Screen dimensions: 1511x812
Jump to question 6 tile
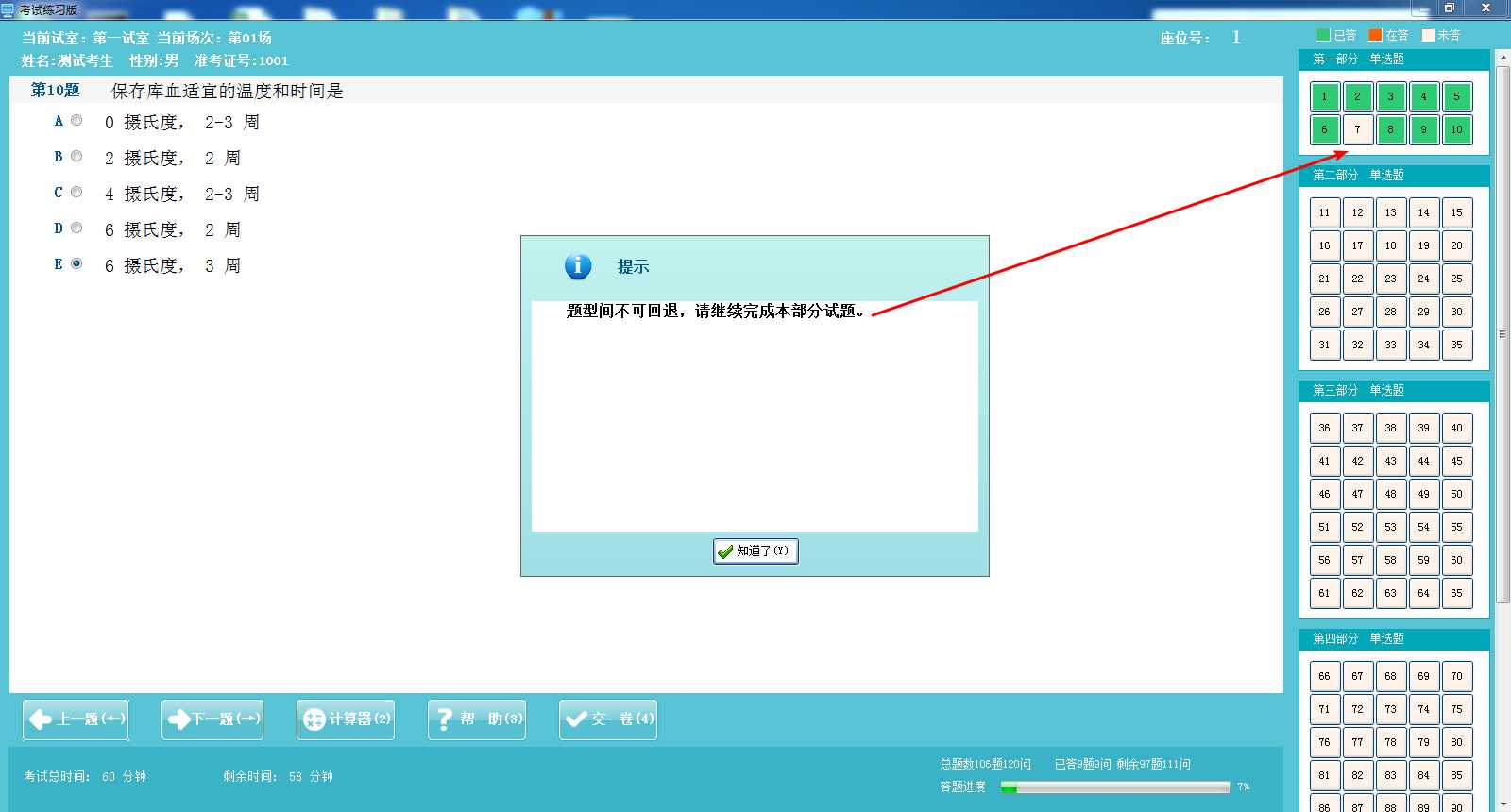click(1324, 129)
